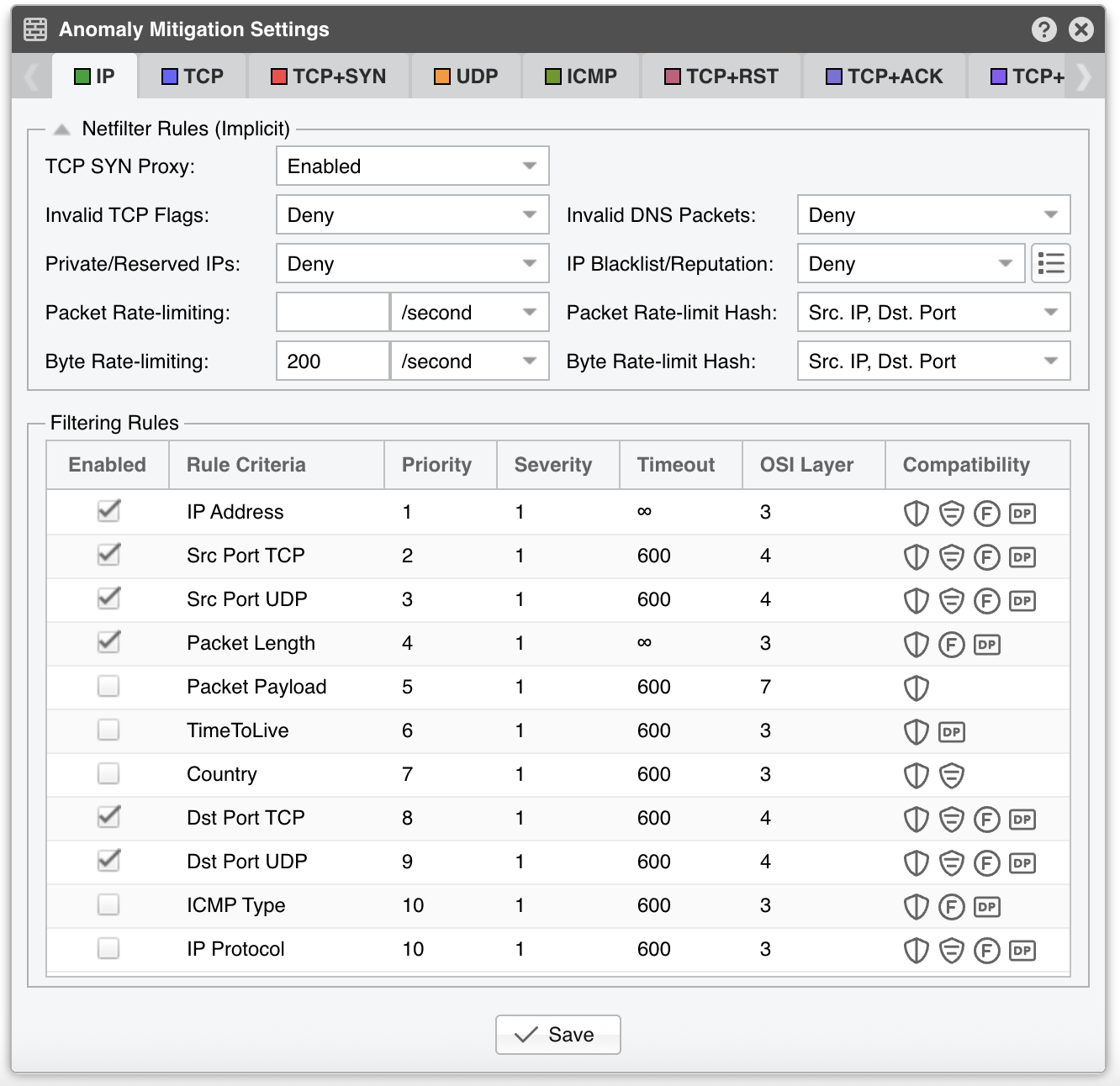1120x1086 pixels.
Task: Click the shield icon in TimeToLive row
Action: (x=916, y=731)
